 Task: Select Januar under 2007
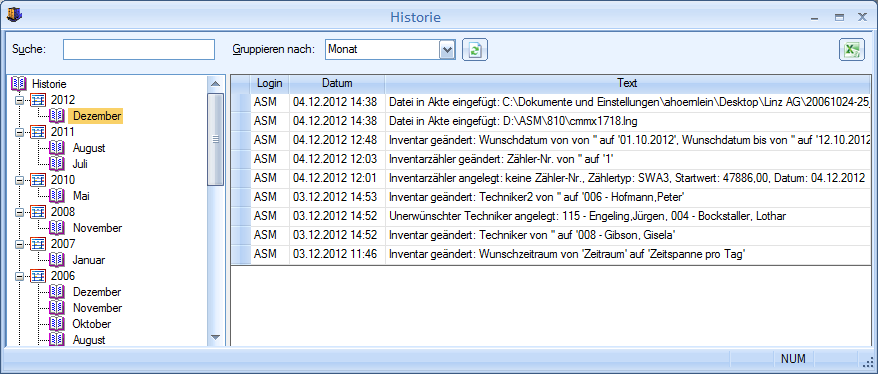(88, 260)
